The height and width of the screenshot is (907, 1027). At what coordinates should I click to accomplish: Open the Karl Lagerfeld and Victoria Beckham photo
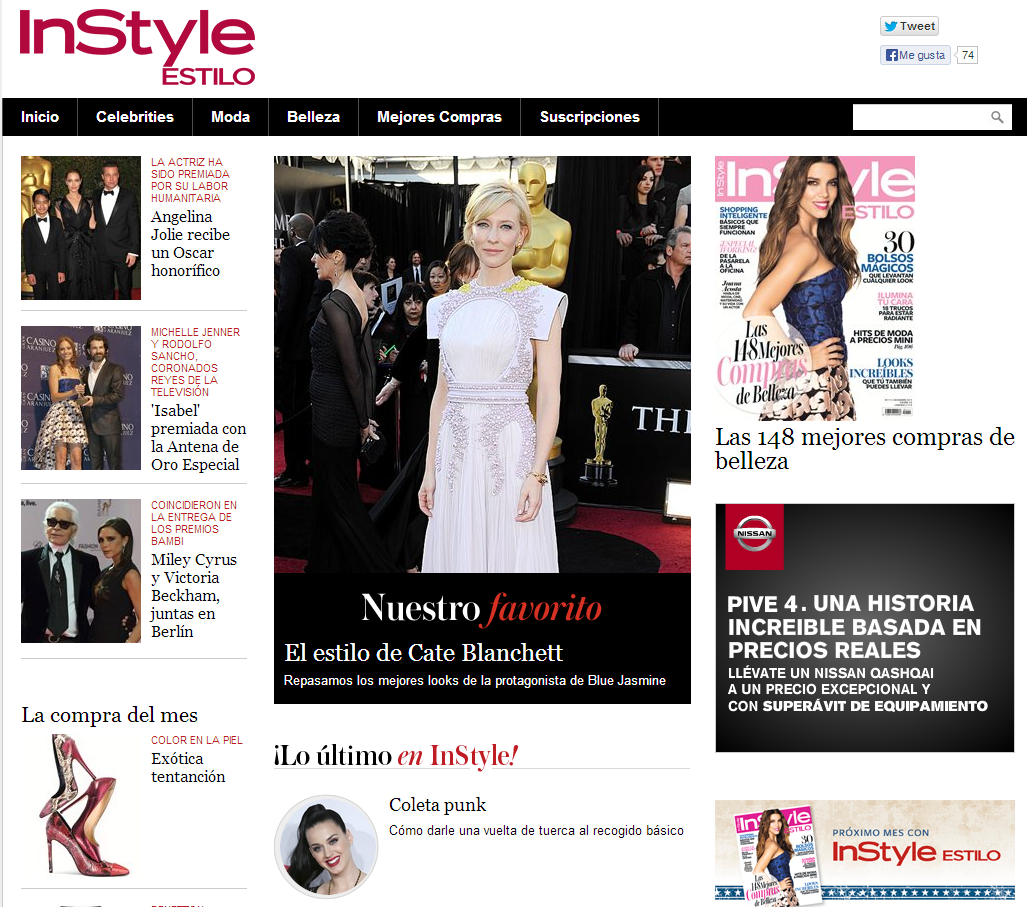click(x=81, y=570)
